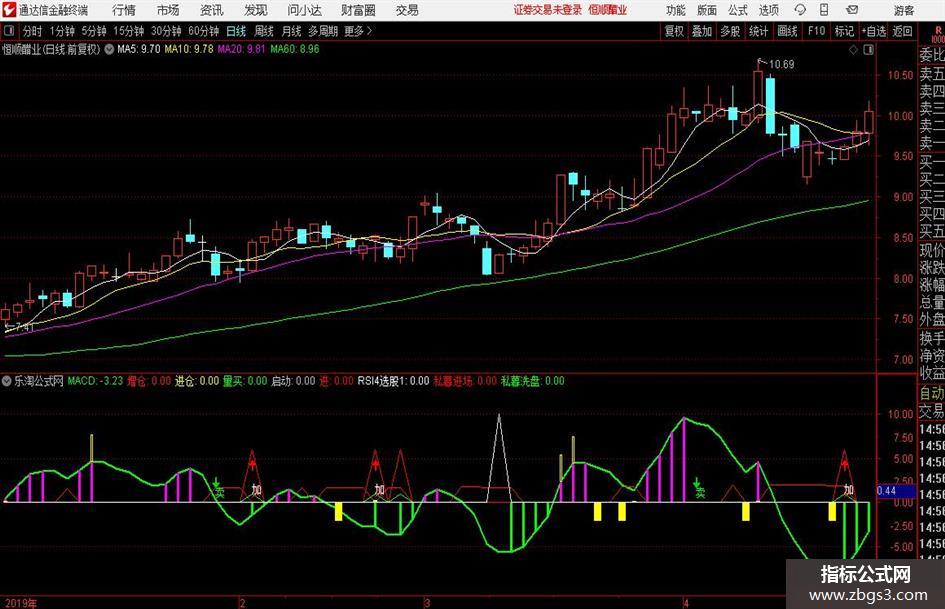Screen dimensions: 945x609
Task: Toggle the left sidebar panel icon
Action: point(8,31)
